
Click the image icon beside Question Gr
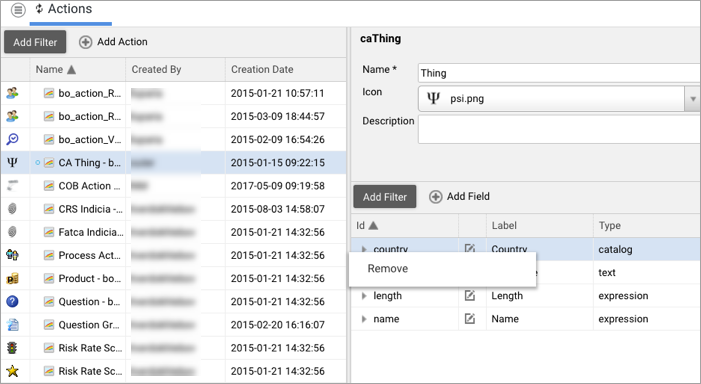coord(49,325)
